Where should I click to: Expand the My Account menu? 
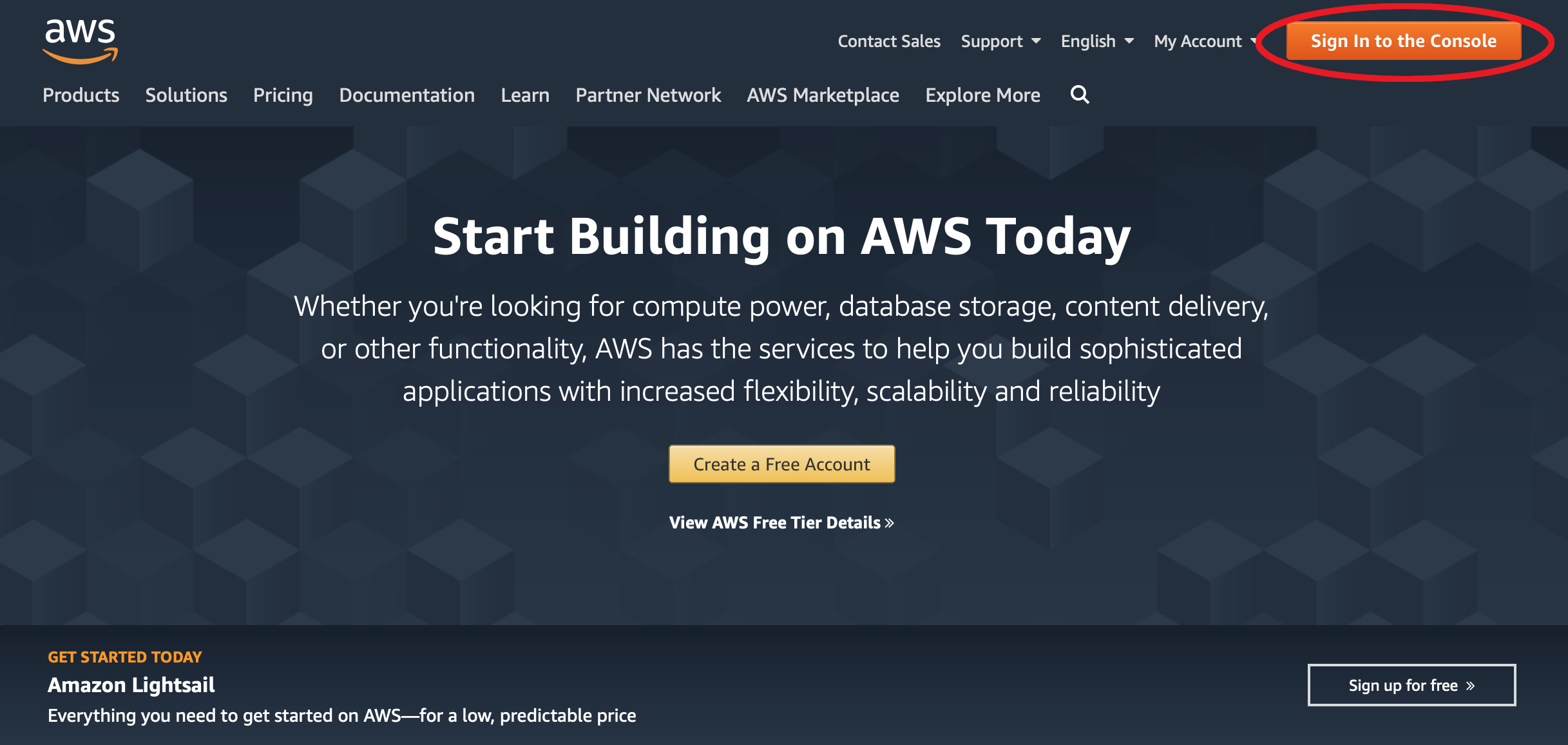click(x=1205, y=41)
